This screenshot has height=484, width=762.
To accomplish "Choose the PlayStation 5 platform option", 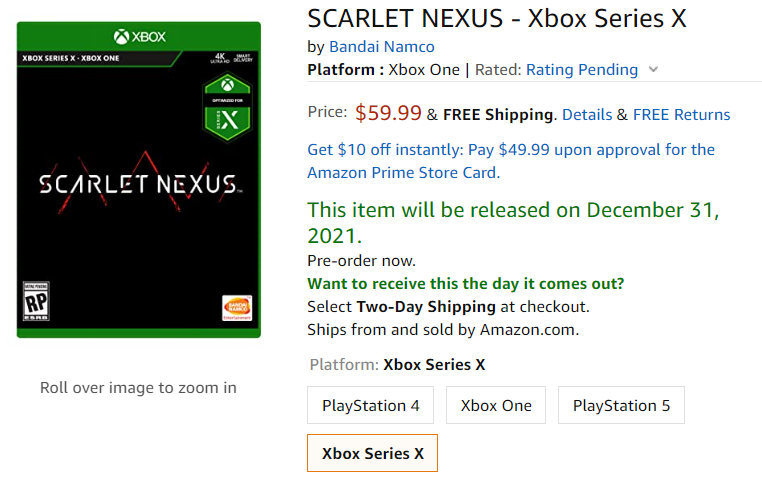I will pyautogui.click(x=621, y=406).
